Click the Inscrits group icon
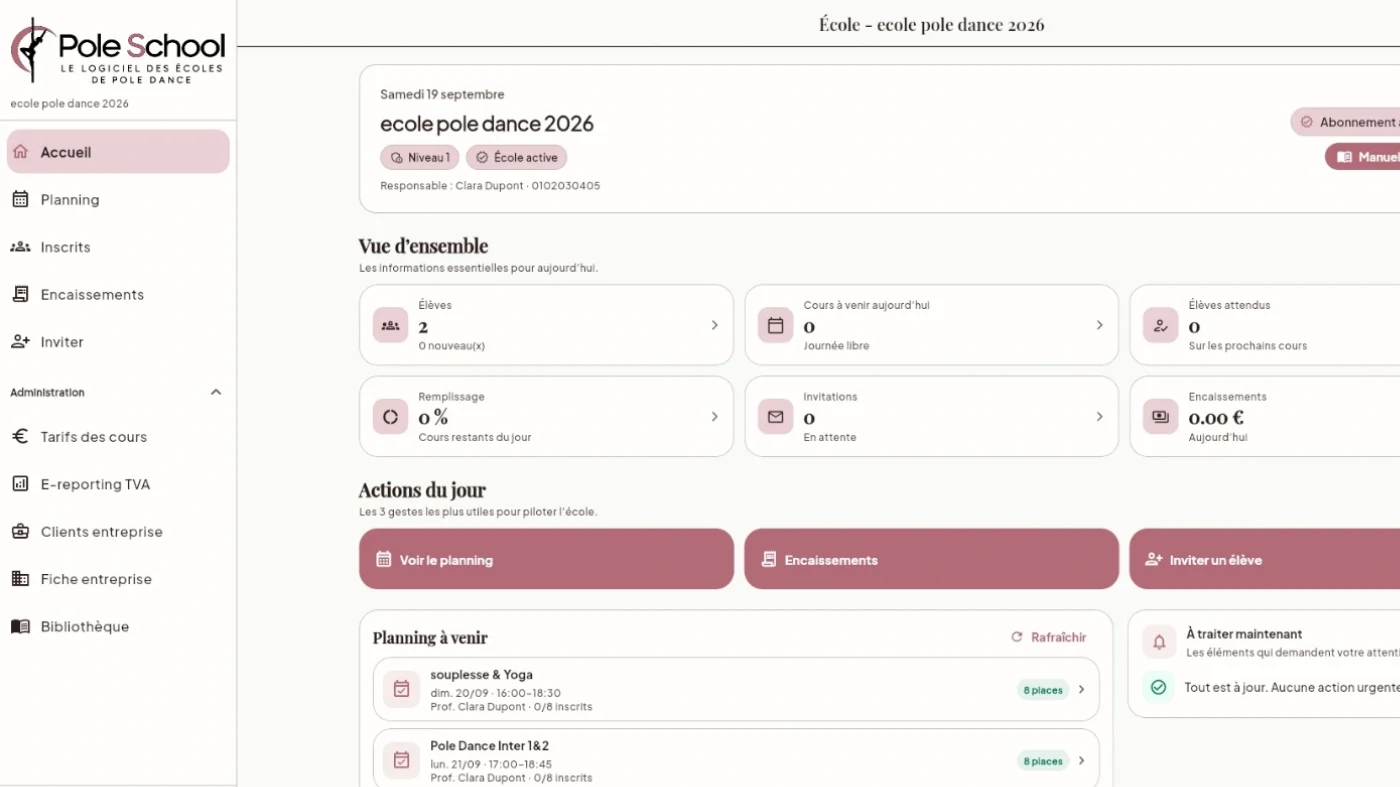 20,247
